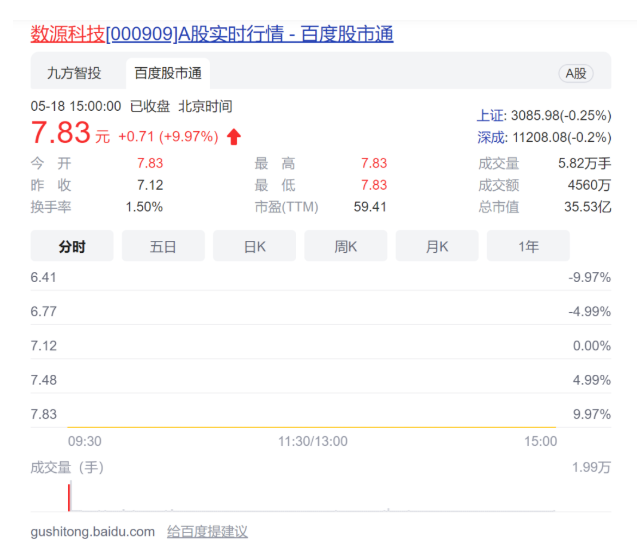
Task: Select the 周K weekly chart
Action: (x=345, y=246)
